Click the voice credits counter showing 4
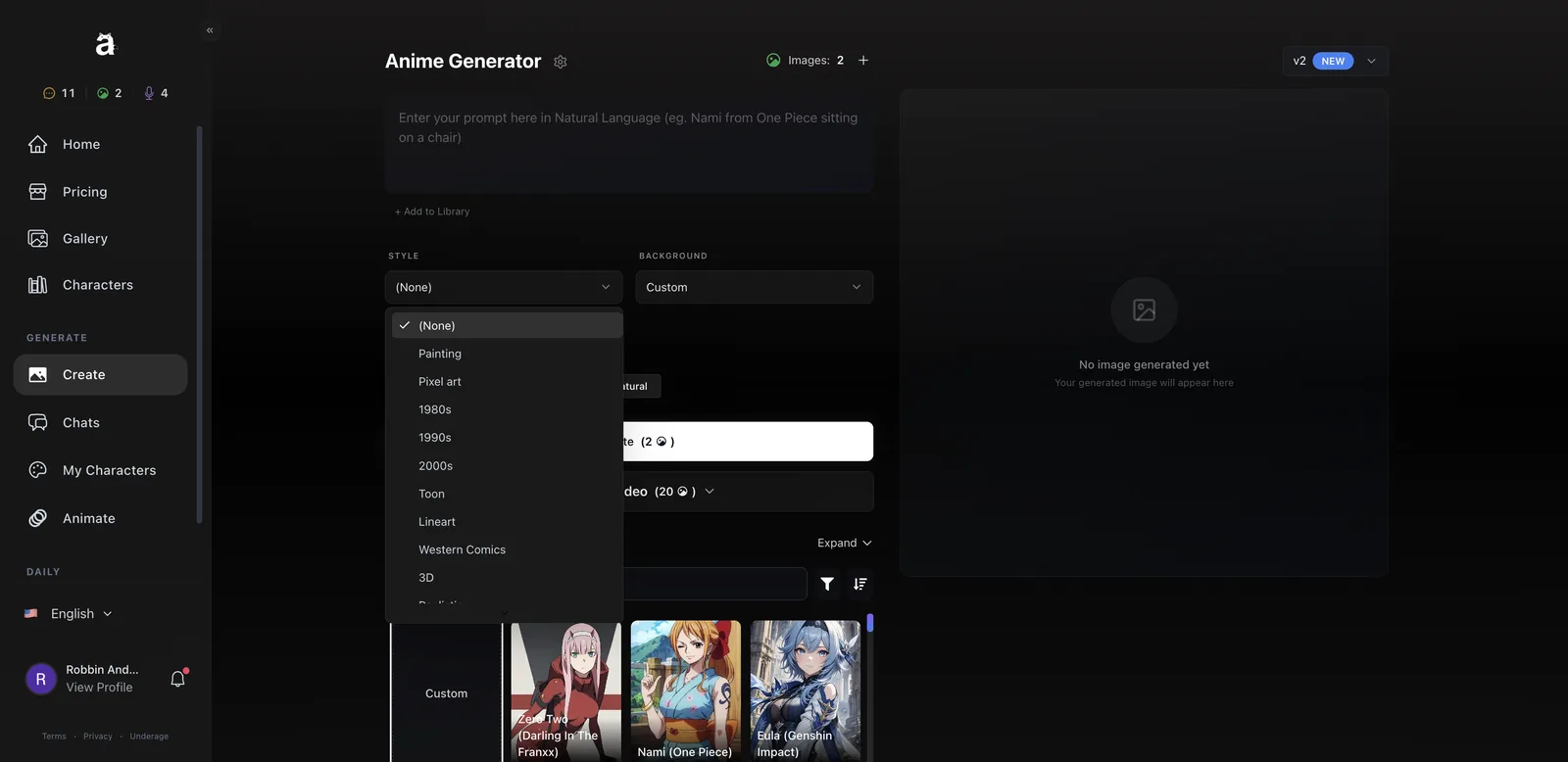The width and height of the screenshot is (1568, 762). click(156, 93)
